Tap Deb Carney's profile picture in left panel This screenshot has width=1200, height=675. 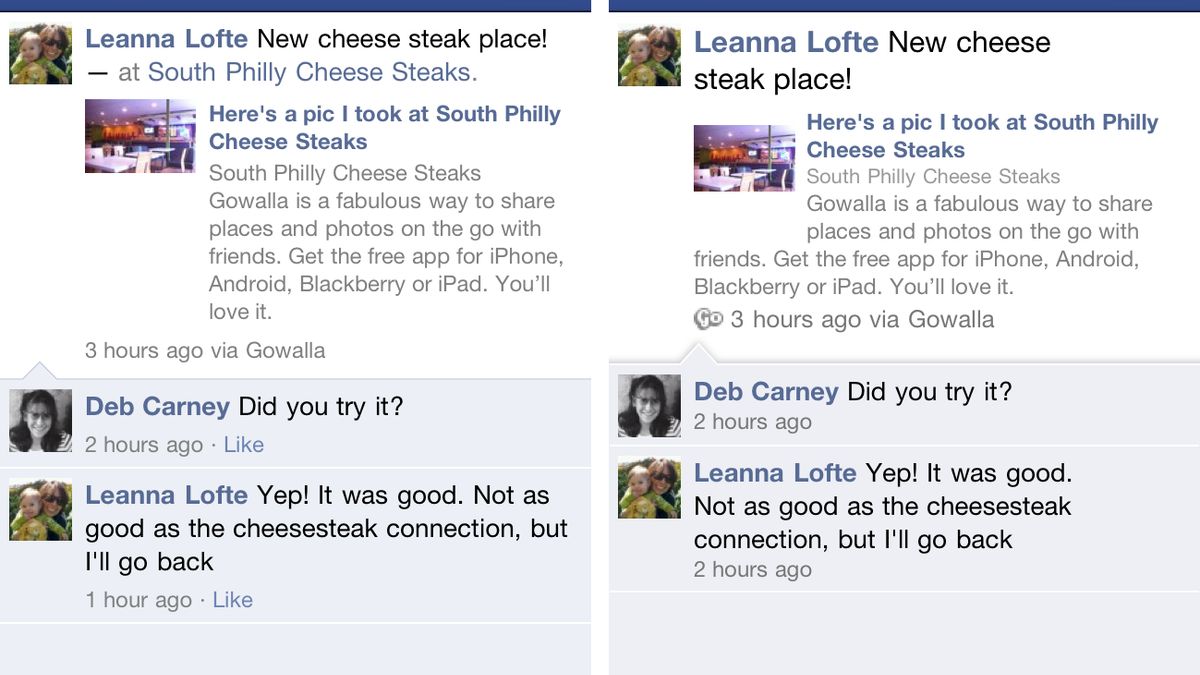pos(41,421)
